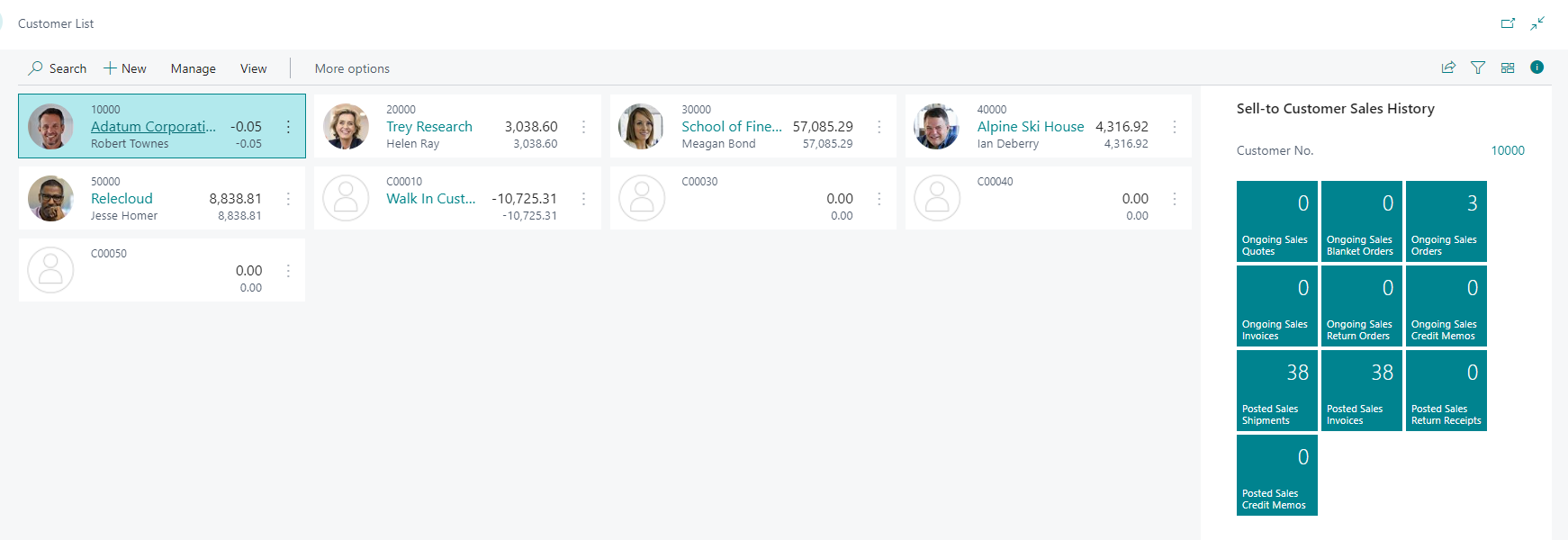The image size is (1568, 540).
Task: Open the three-dot menu for Relecloud
Action: coord(288,199)
